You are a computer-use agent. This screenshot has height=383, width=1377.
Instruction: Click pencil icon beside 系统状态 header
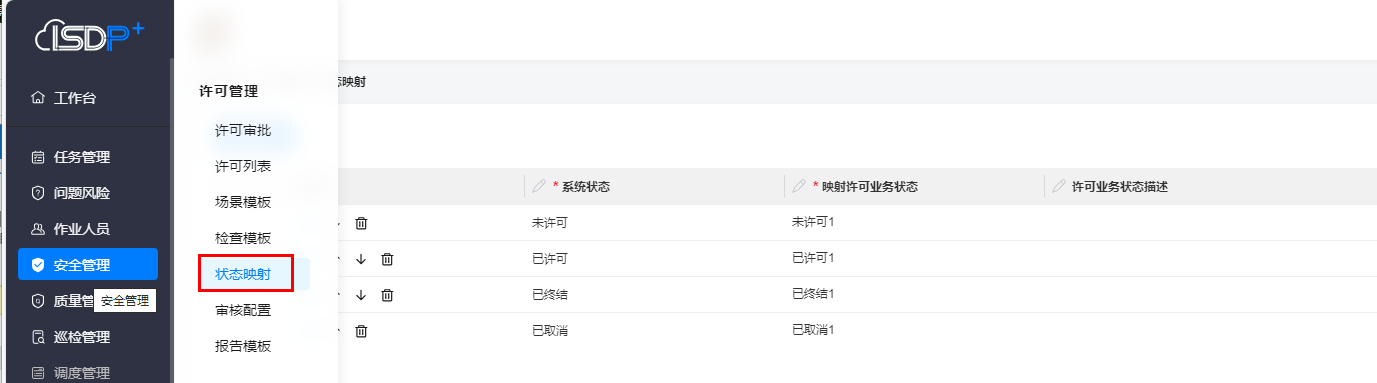pos(539,186)
